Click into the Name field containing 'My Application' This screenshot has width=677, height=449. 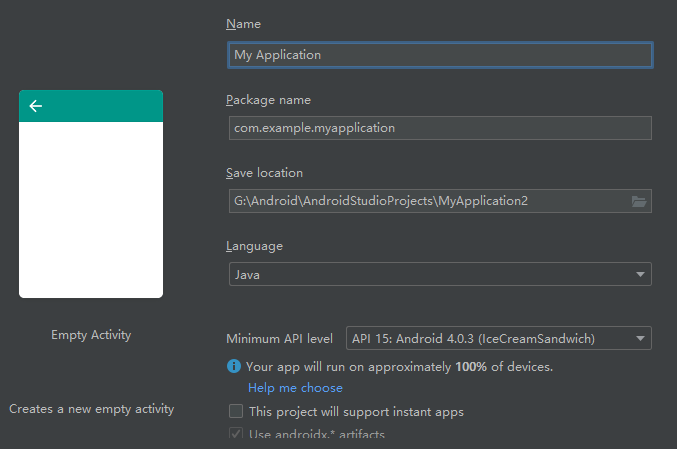439,55
